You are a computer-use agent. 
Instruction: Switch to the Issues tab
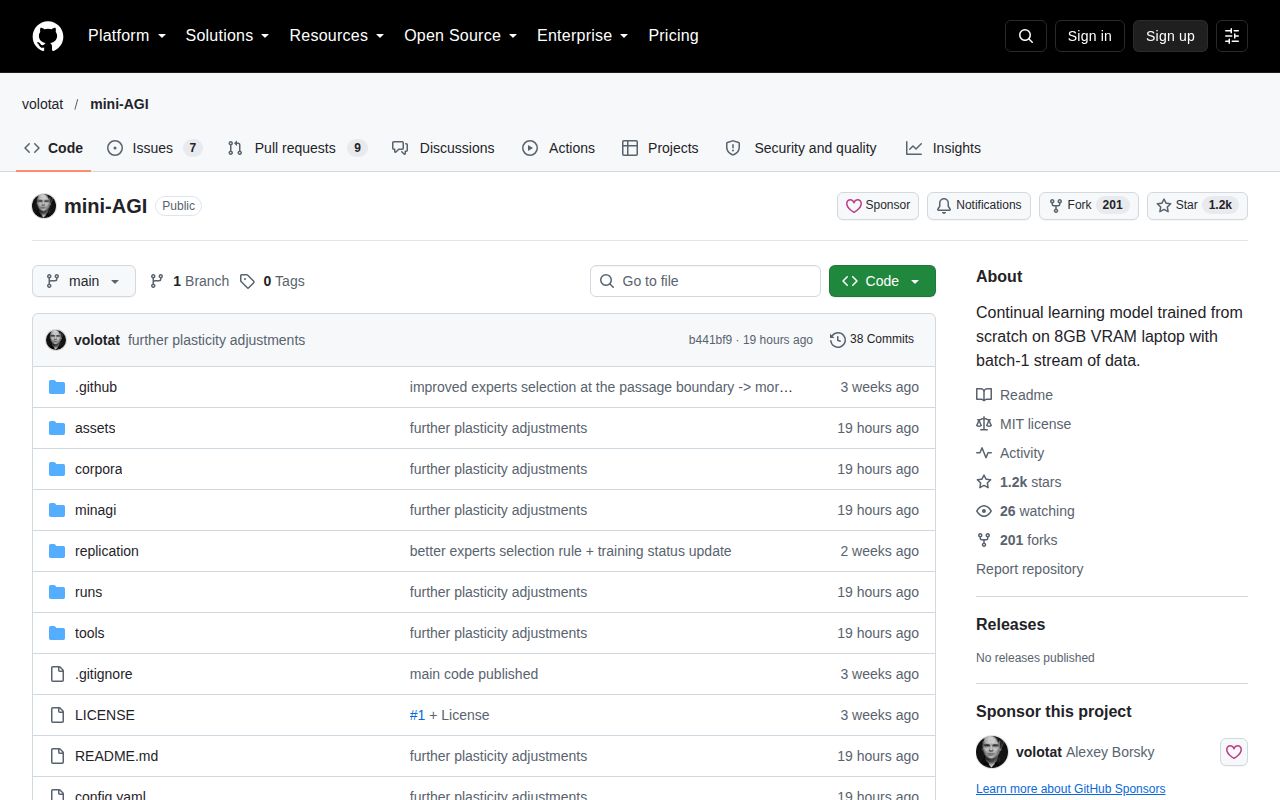(154, 148)
